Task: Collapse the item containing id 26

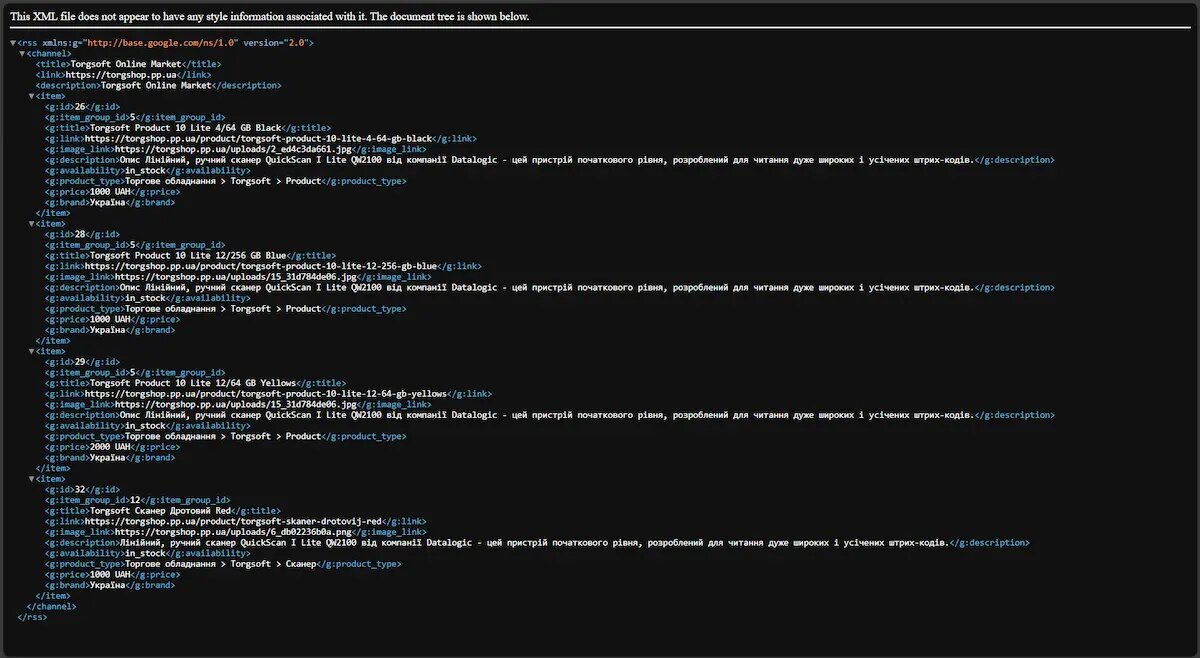Action: pyautogui.click(x=31, y=96)
